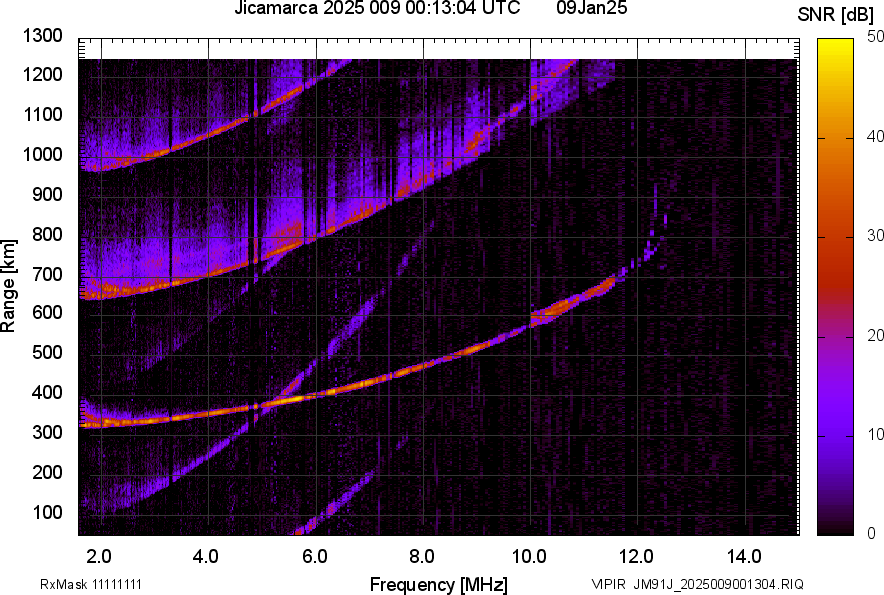This screenshot has width=884, height=595.
Task: Click the yellow top of the SNR colorbar
Action: (836, 46)
